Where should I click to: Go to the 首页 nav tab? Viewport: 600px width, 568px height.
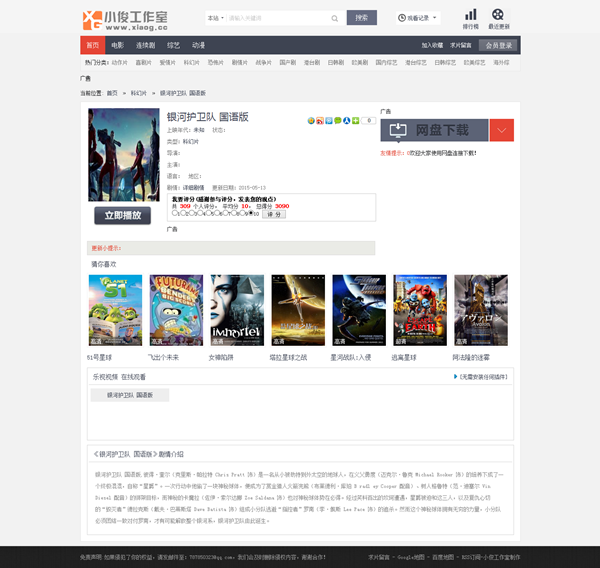click(93, 45)
